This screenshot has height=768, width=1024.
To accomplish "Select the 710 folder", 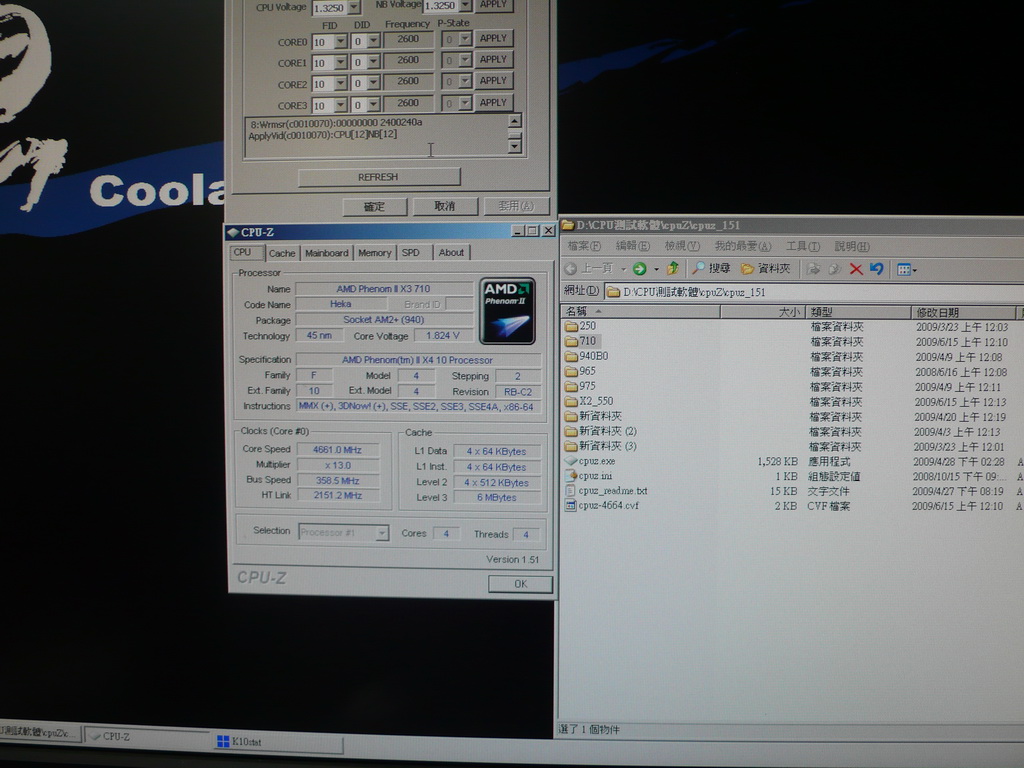I will (580, 341).
